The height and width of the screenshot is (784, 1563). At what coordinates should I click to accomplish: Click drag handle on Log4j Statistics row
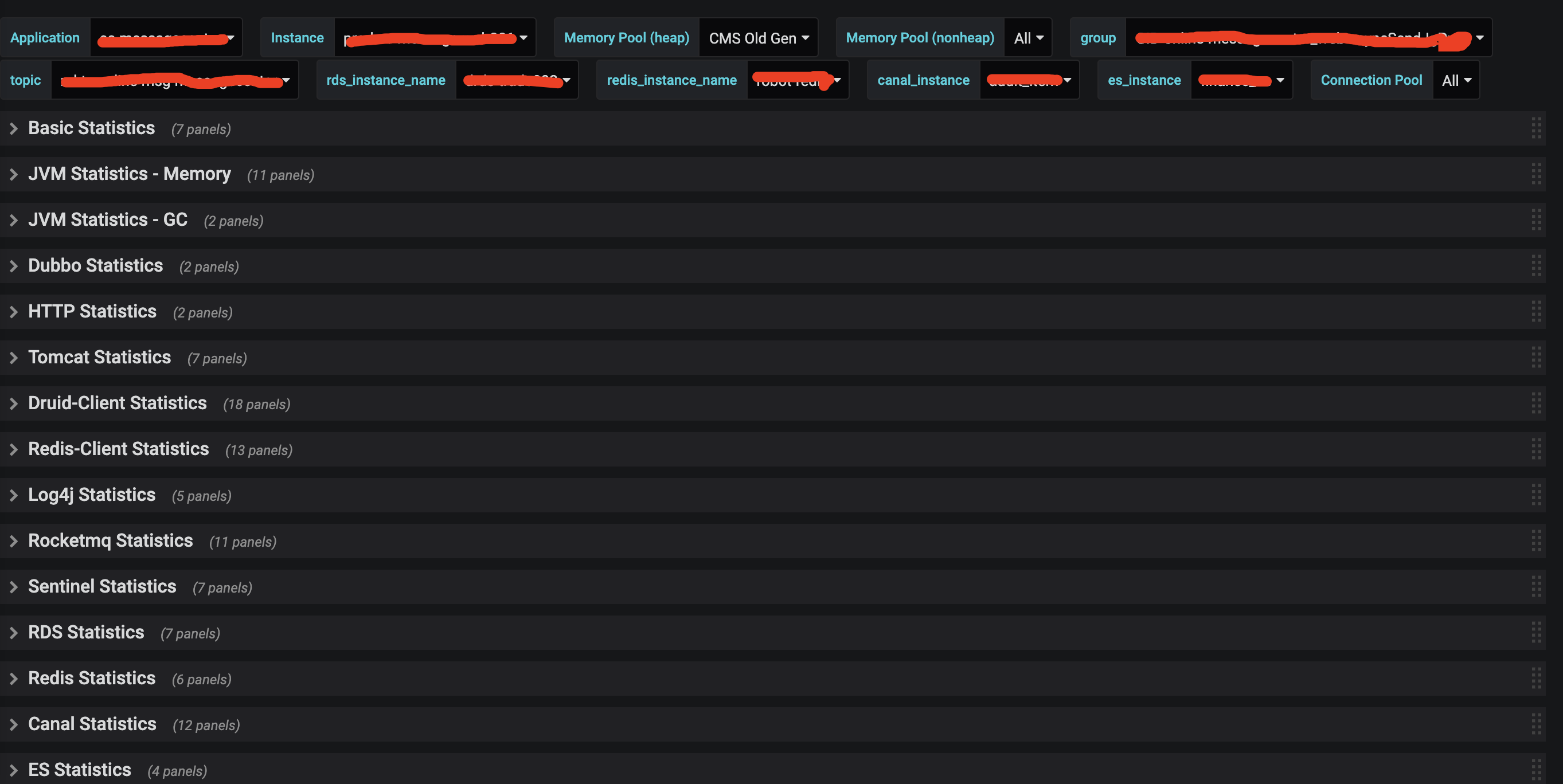[1535, 495]
